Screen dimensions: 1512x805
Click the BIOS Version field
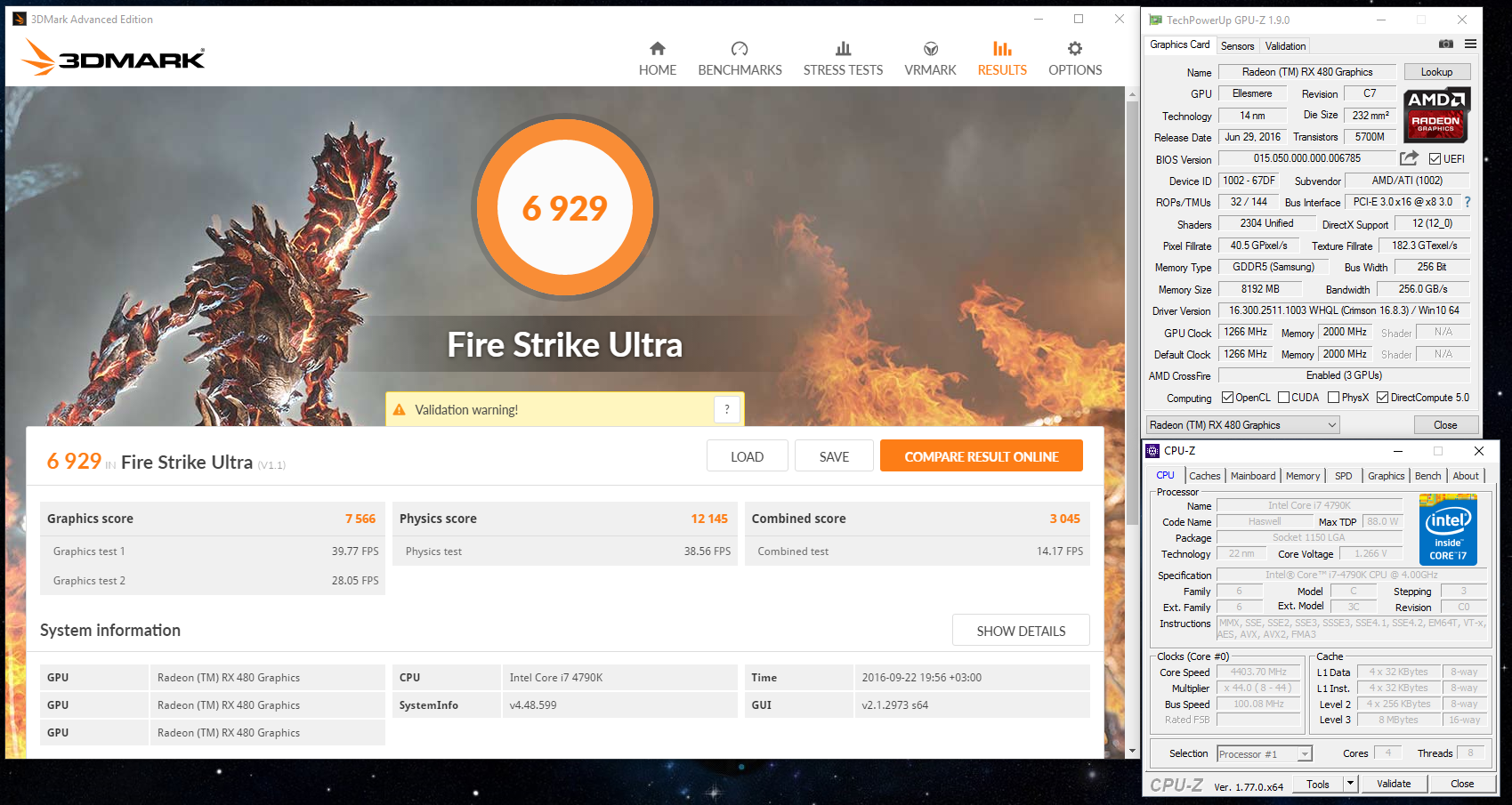1306,158
